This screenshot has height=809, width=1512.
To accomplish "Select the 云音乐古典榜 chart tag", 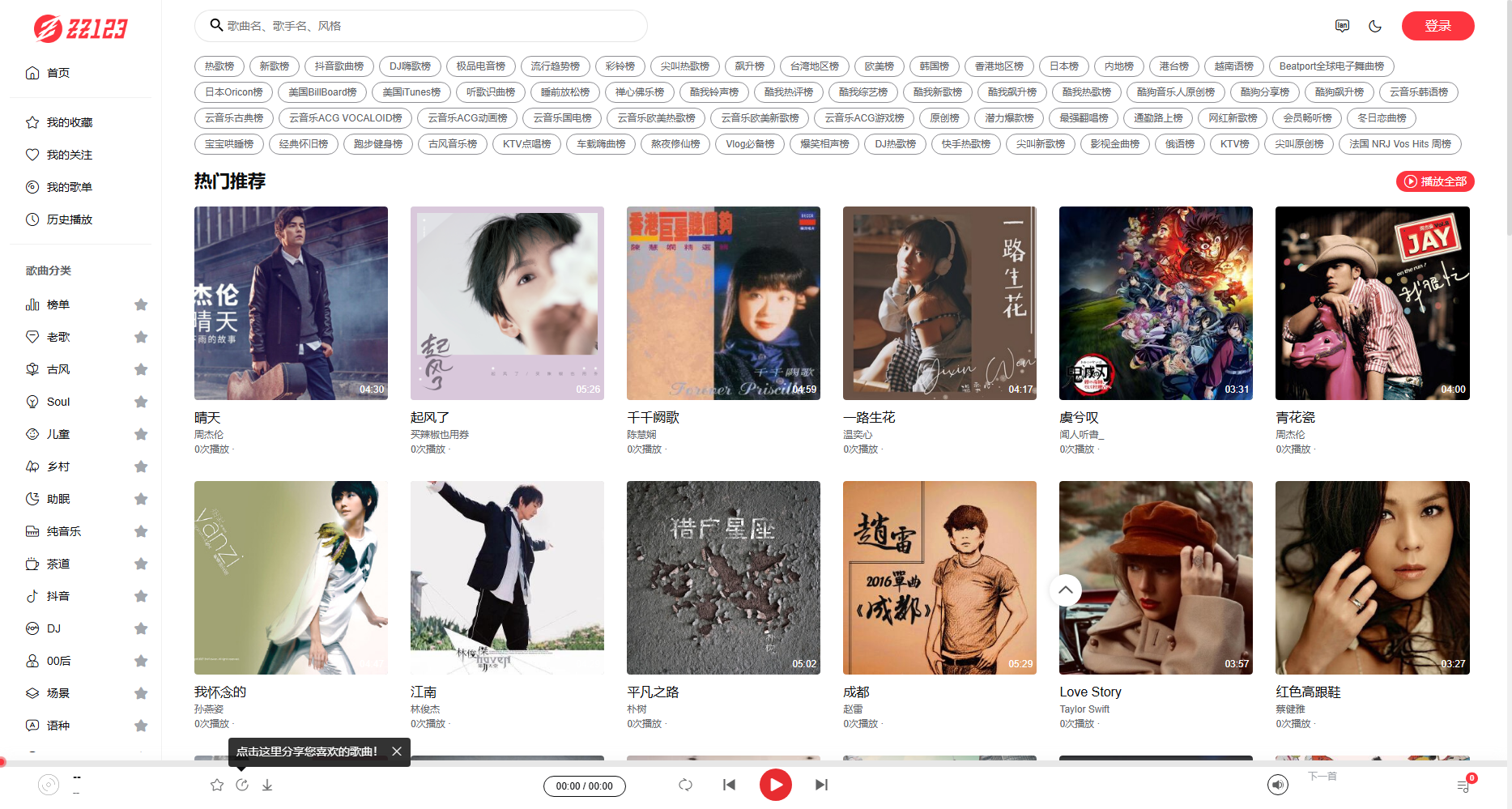I will (x=234, y=118).
